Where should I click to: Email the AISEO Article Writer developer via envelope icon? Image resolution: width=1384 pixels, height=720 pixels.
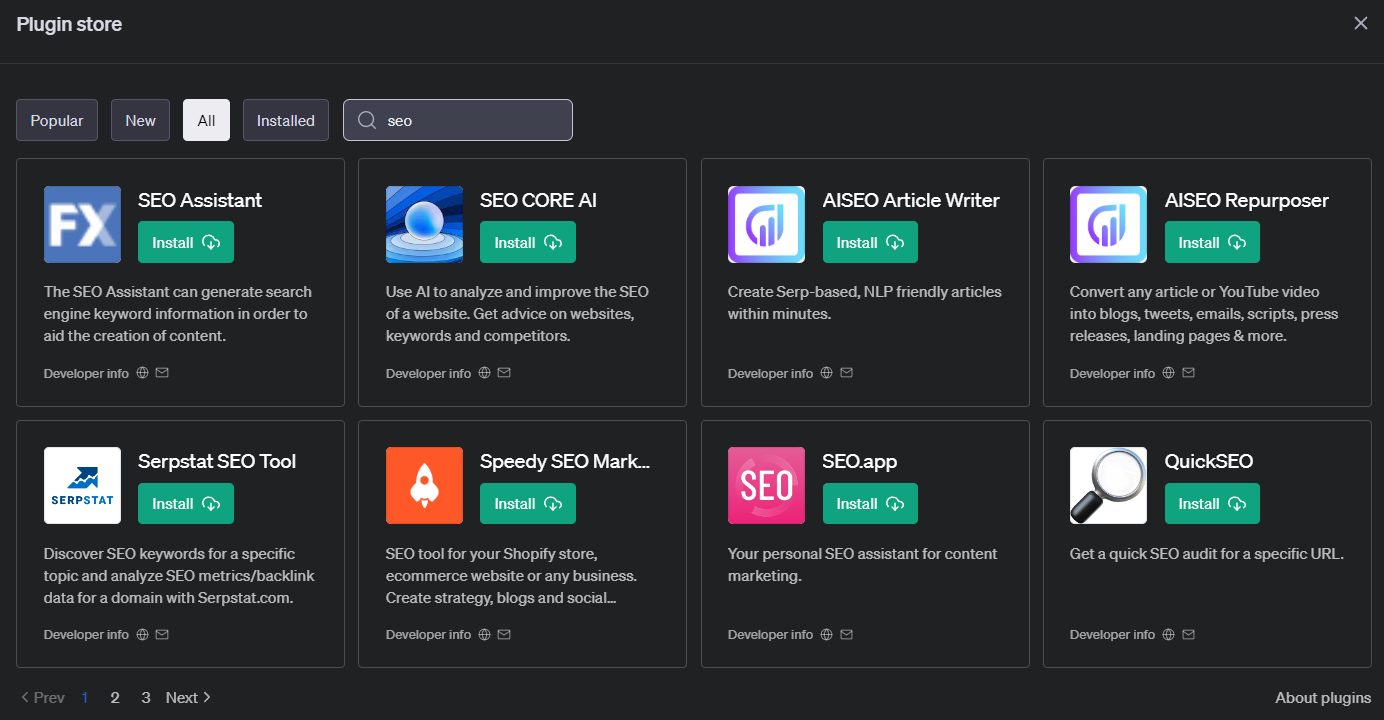[x=846, y=373]
